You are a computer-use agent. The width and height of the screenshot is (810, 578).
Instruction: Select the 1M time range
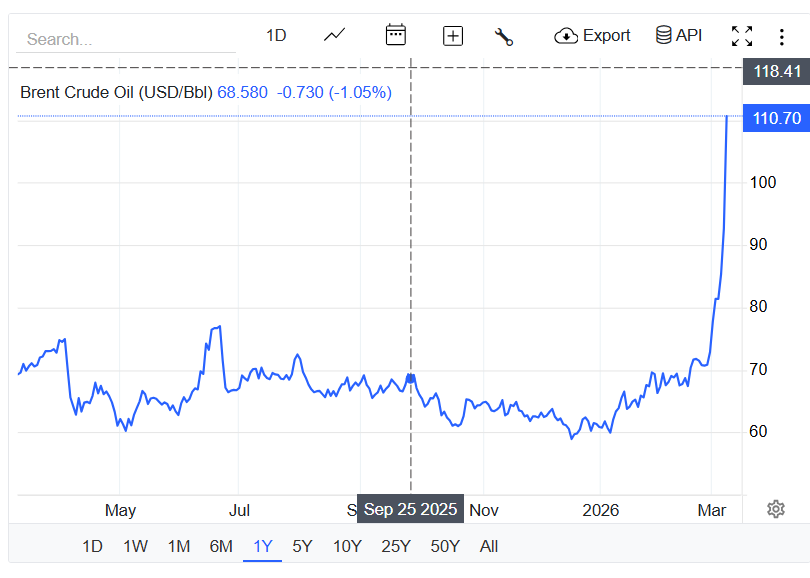point(179,546)
